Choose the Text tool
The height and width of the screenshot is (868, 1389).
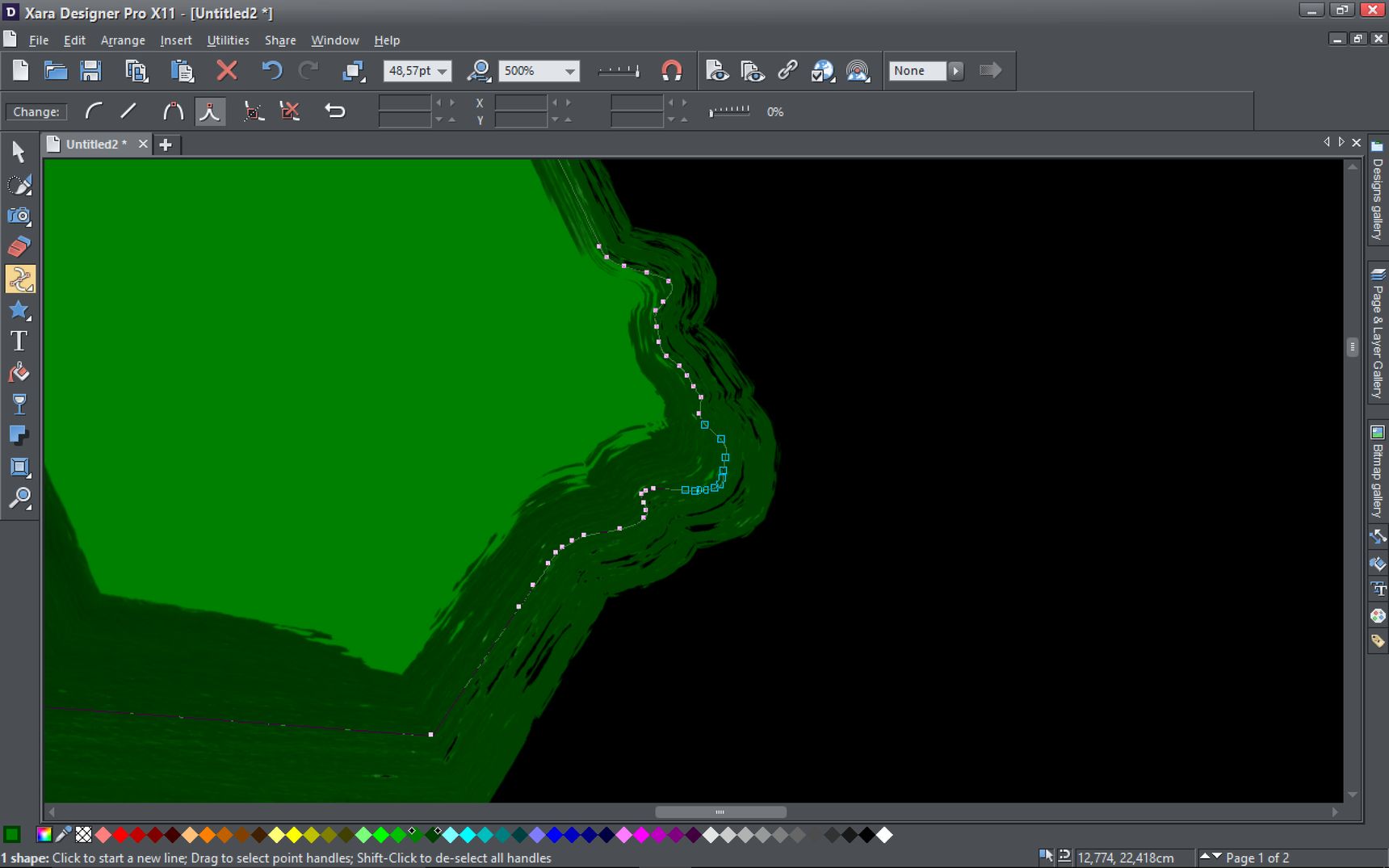point(19,342)
